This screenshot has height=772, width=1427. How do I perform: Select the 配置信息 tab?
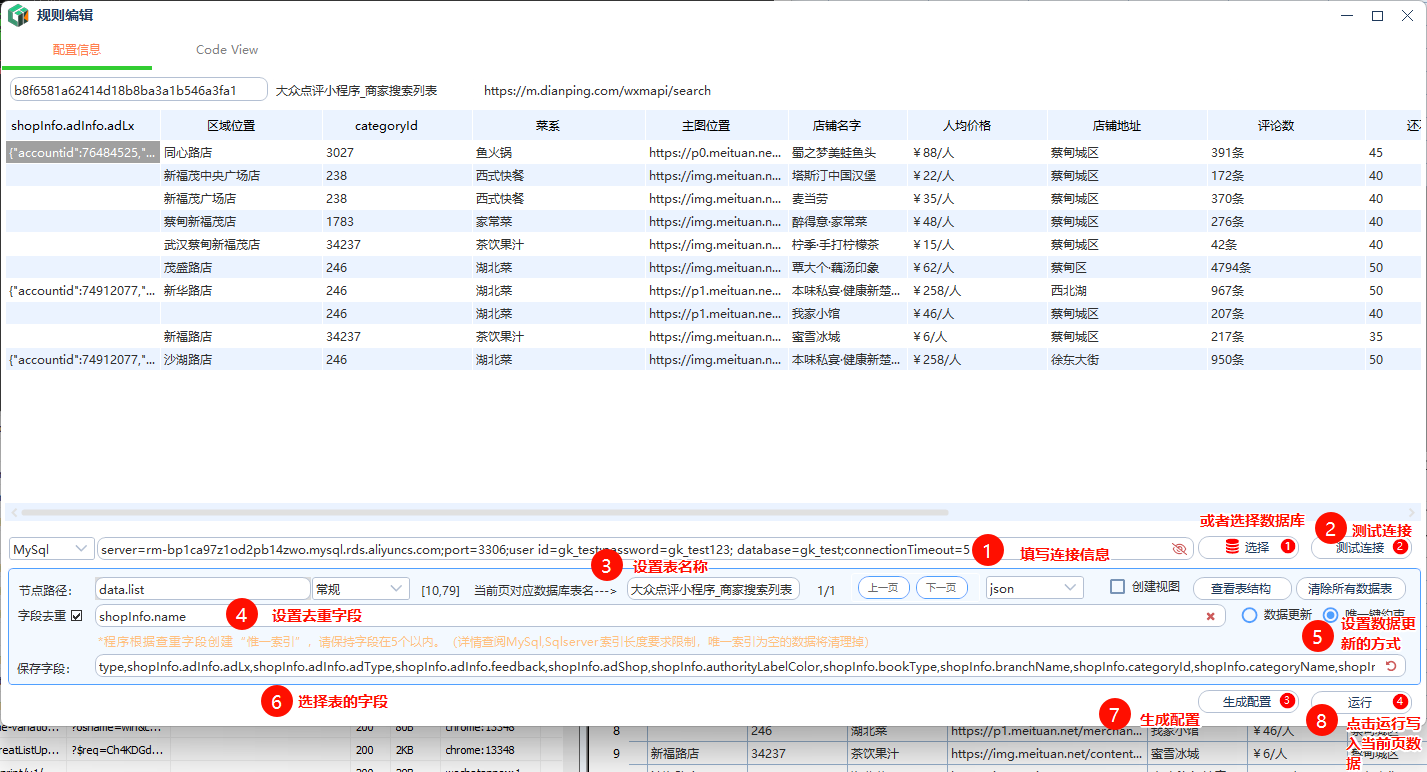pos(76,49)
